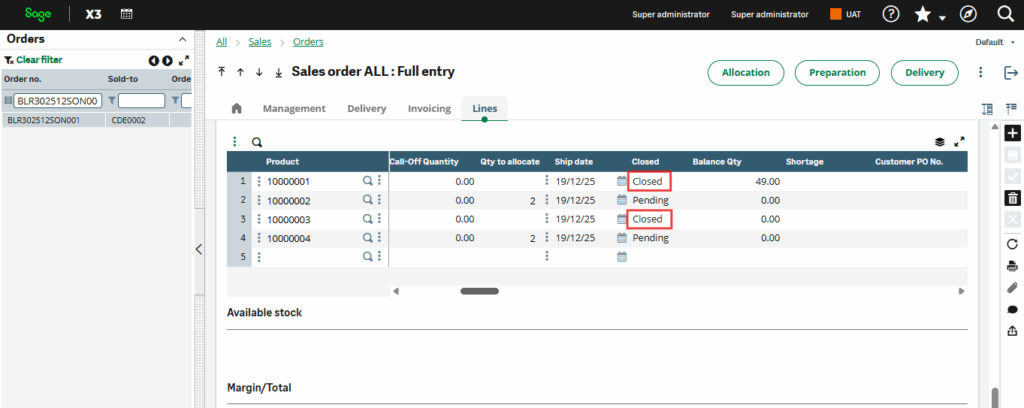Click Pending status on line 4
This screenshot has width=1024, height=408.
(650, 238)
